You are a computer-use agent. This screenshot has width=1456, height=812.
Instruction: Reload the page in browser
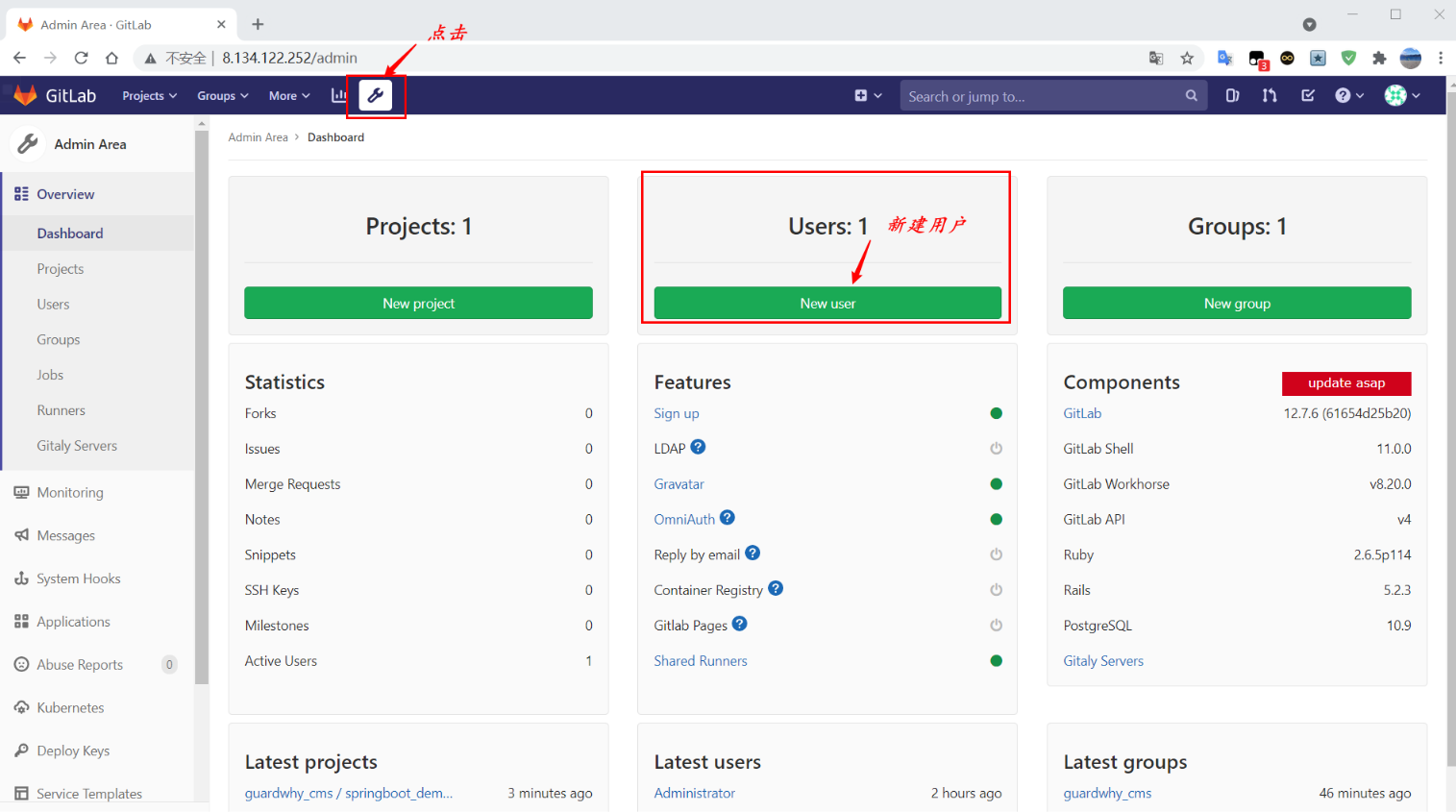point(82,58)
